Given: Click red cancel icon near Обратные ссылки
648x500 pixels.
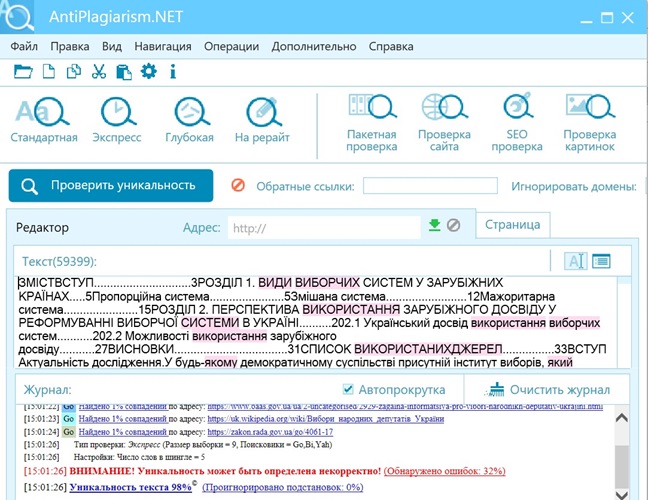Looking at the screenshot, I should coord(238,185).
